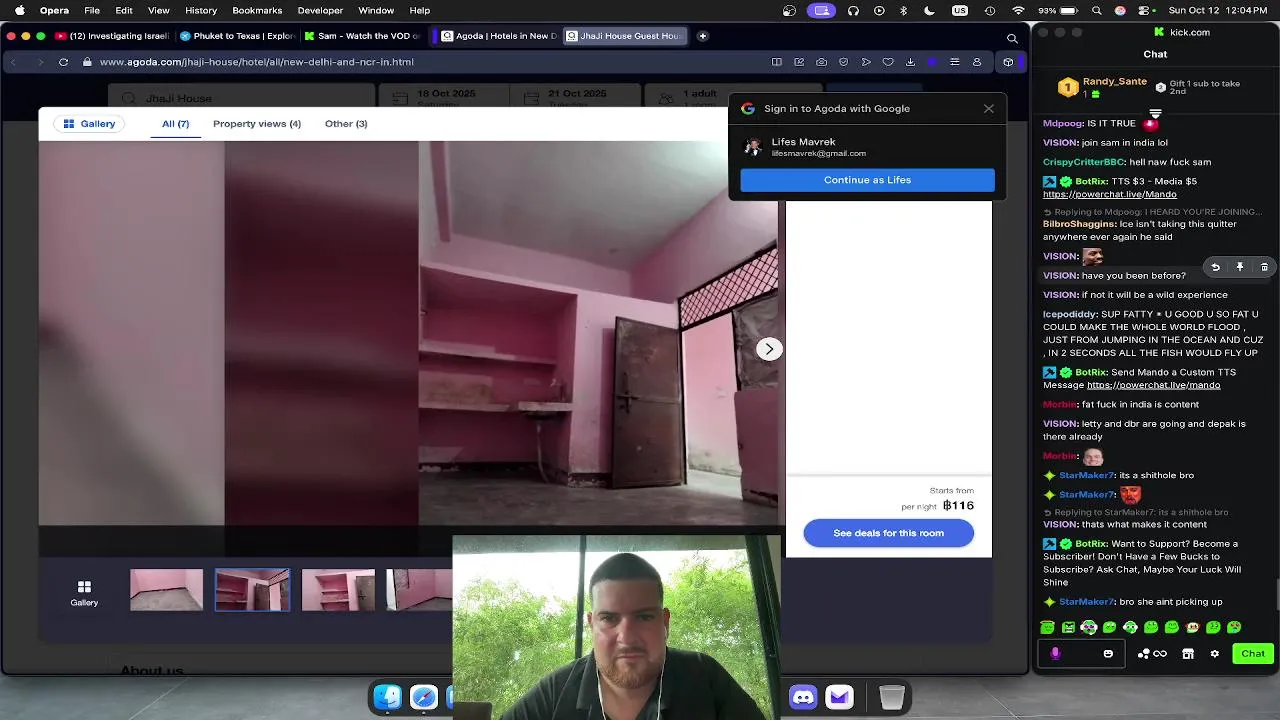Open Trash in the Dock
The height and width of the screenshot is (720, 1280).
coord(892,697)
